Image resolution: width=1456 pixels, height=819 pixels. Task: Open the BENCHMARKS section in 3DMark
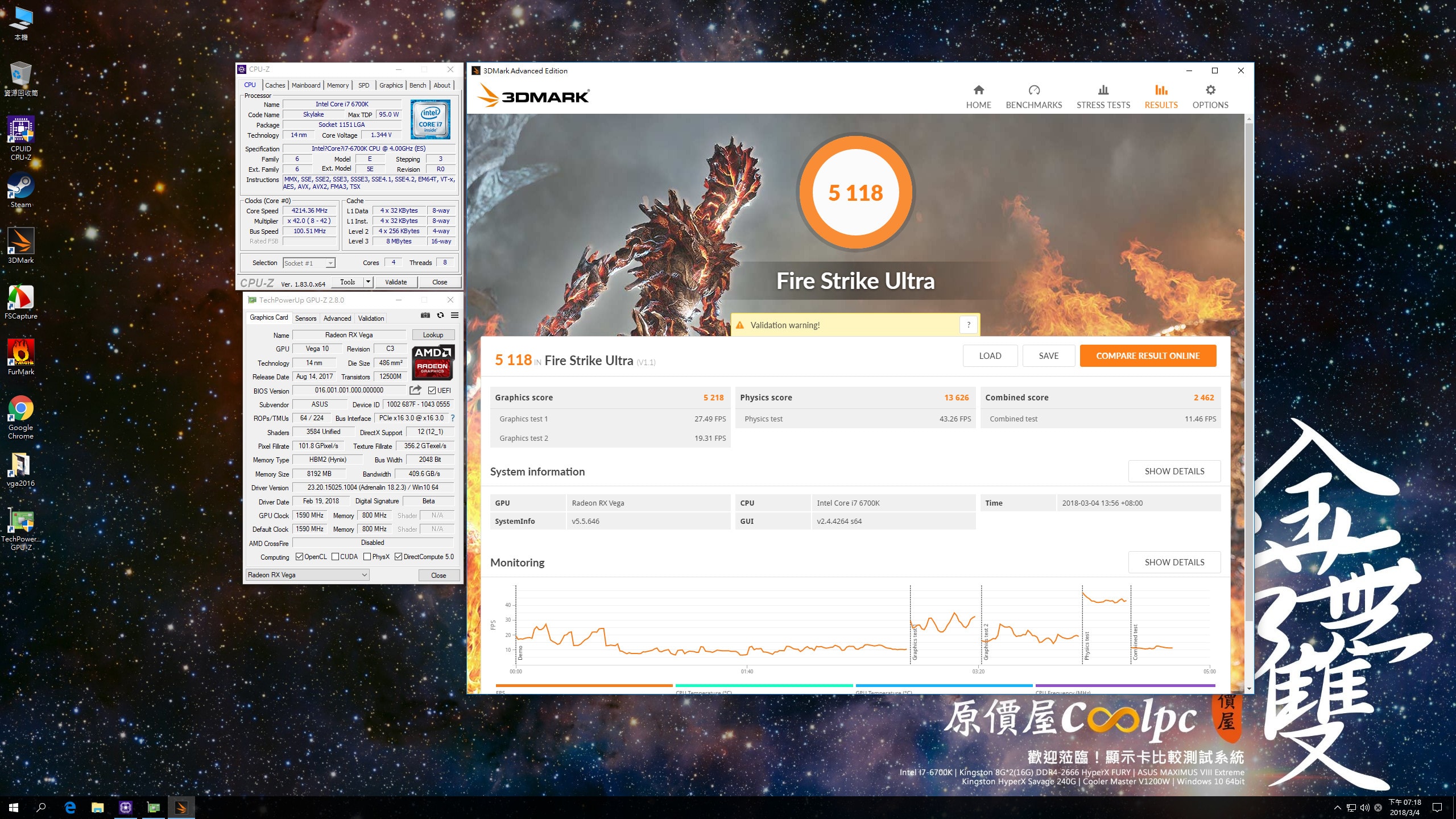[x=1033, y=97]
